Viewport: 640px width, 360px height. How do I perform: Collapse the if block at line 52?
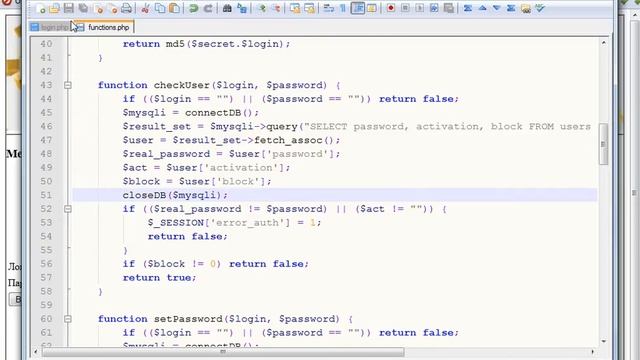point(68,209)
